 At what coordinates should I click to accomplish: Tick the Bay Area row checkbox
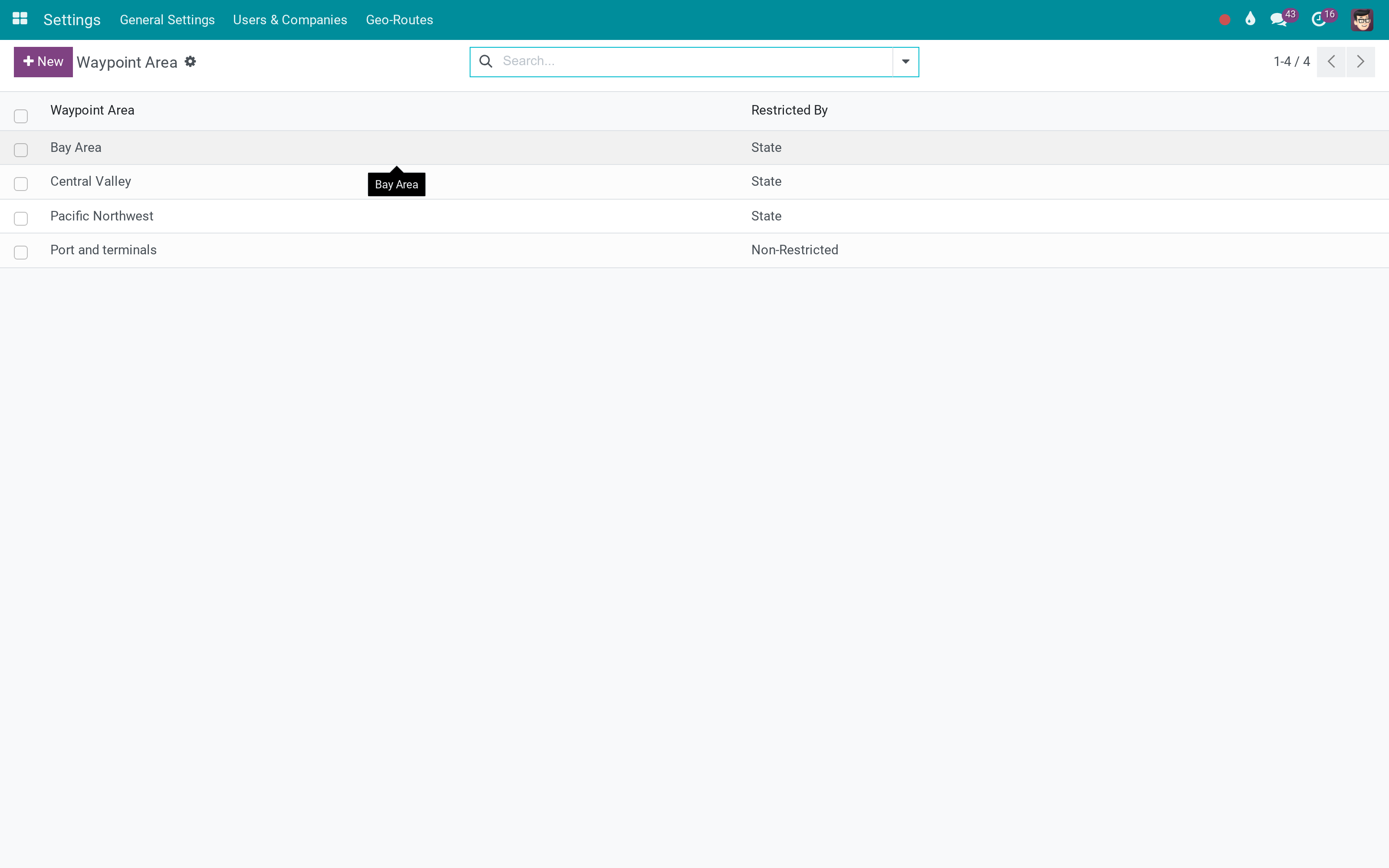(21, 150)
